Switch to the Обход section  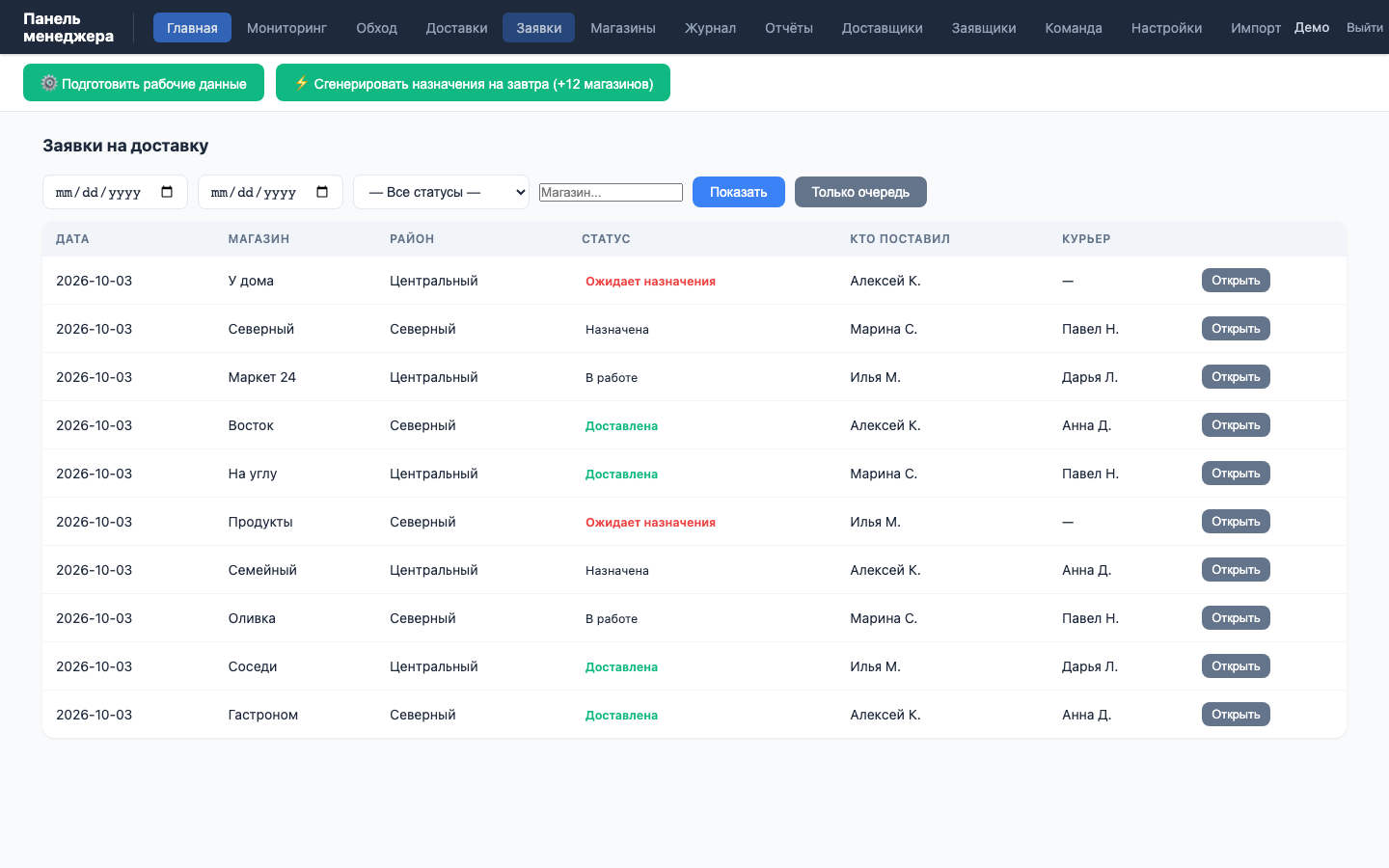pyautogui.click(x=376, y=28)
